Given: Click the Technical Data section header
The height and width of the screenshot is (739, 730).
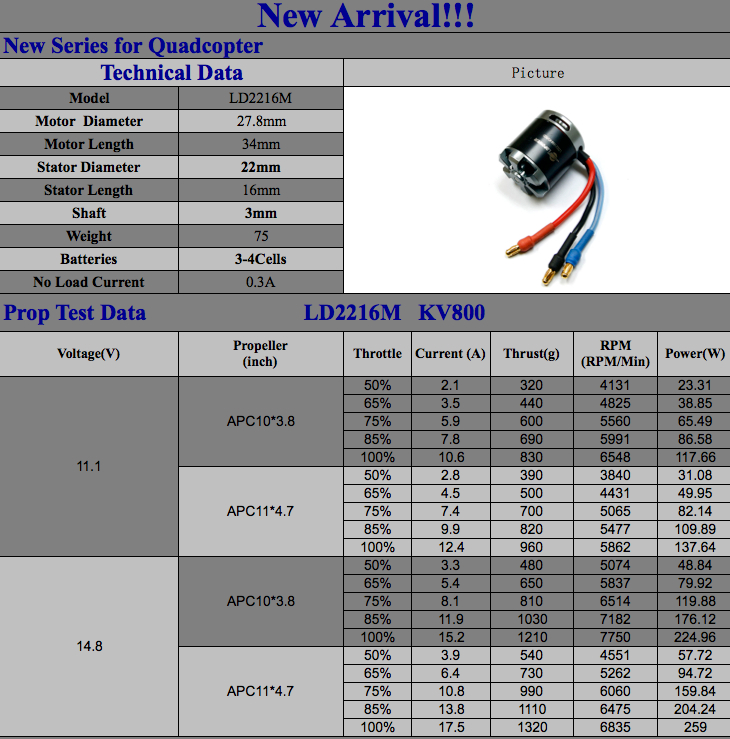Looking at the screenshot, I should coord(171,72).
